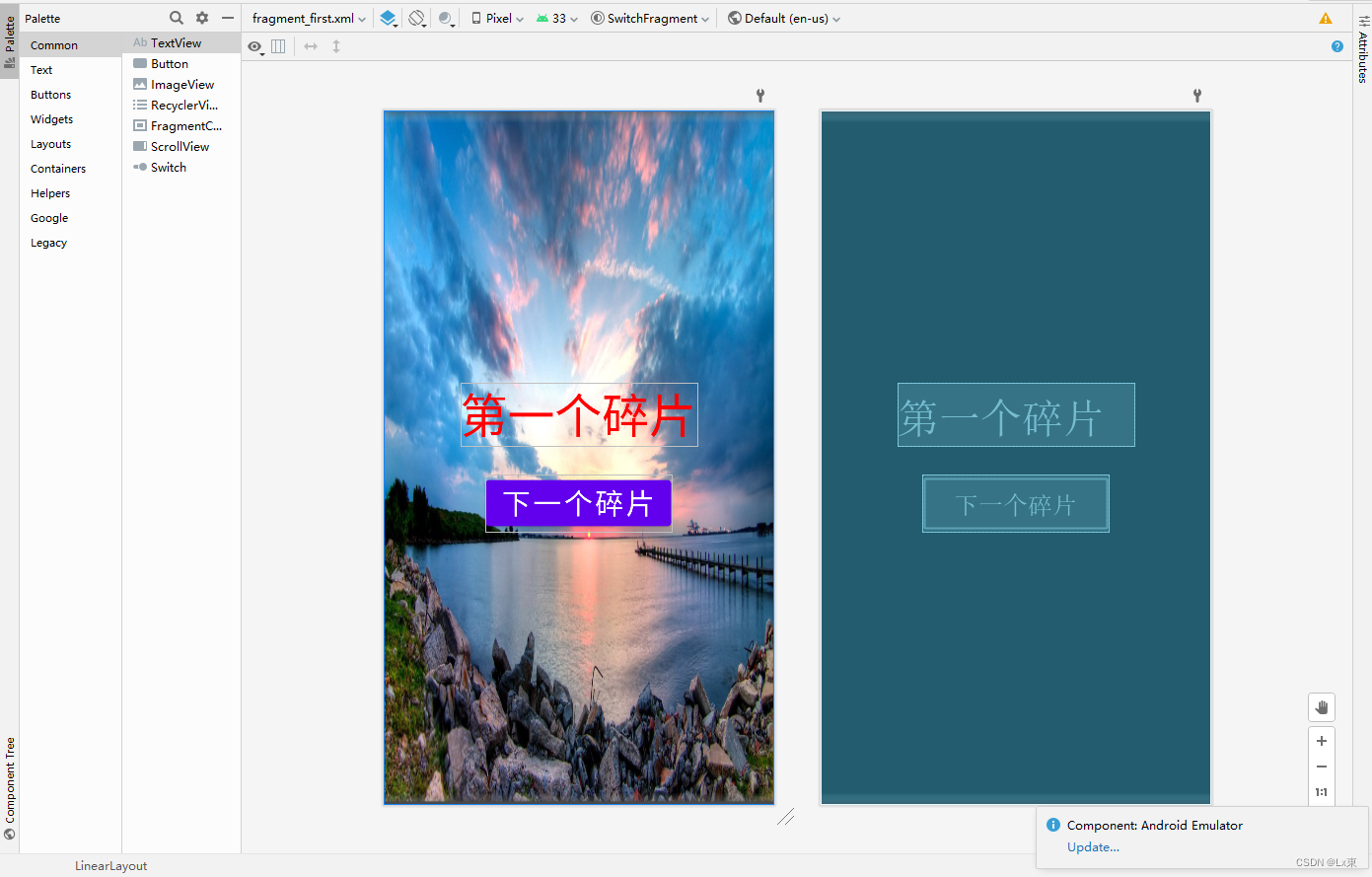Open the Default (en-us) locale dropdown

pyautogui.click(x=783, y=17)
